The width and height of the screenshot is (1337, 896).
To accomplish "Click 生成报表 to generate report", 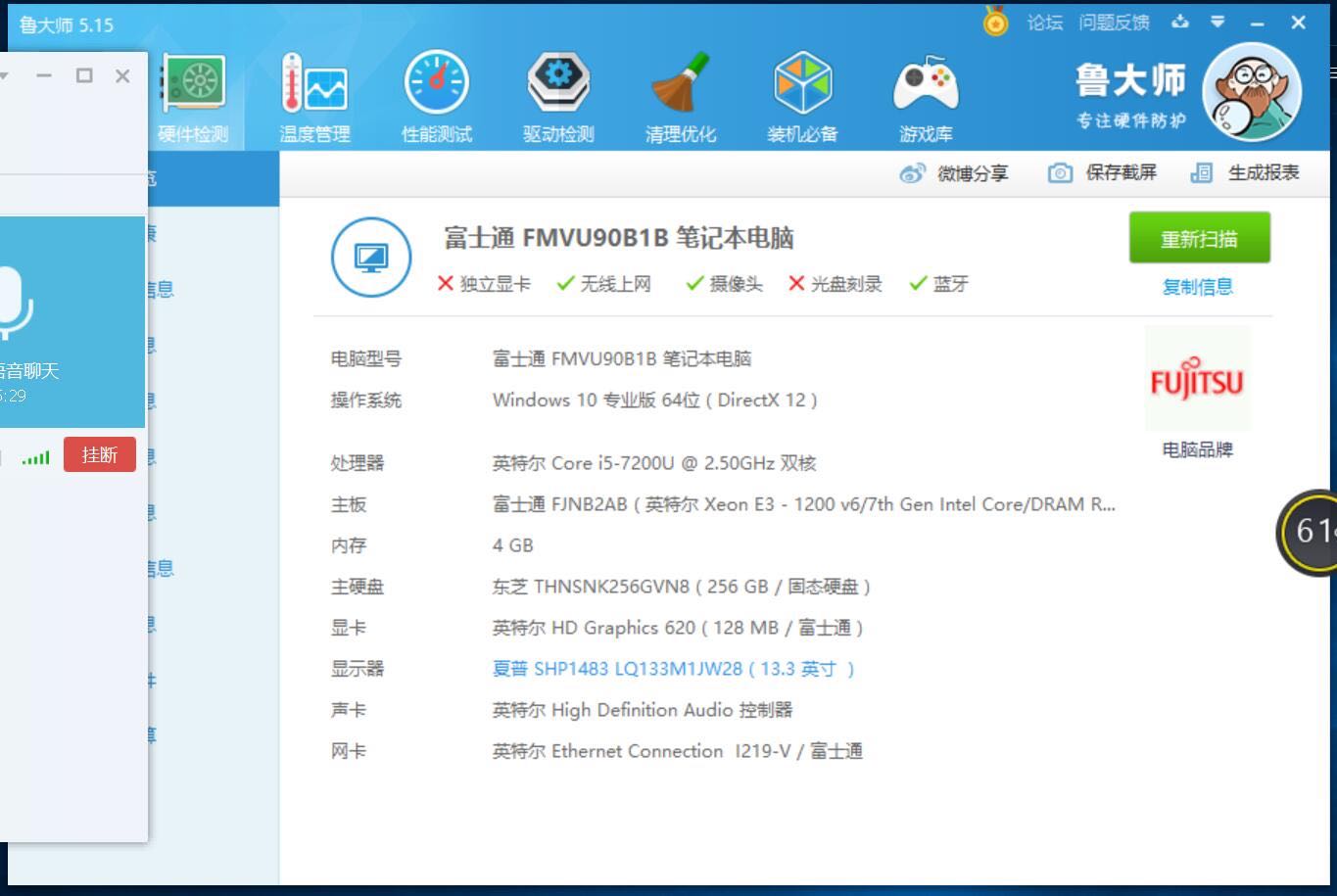I will click(1244, 173).
